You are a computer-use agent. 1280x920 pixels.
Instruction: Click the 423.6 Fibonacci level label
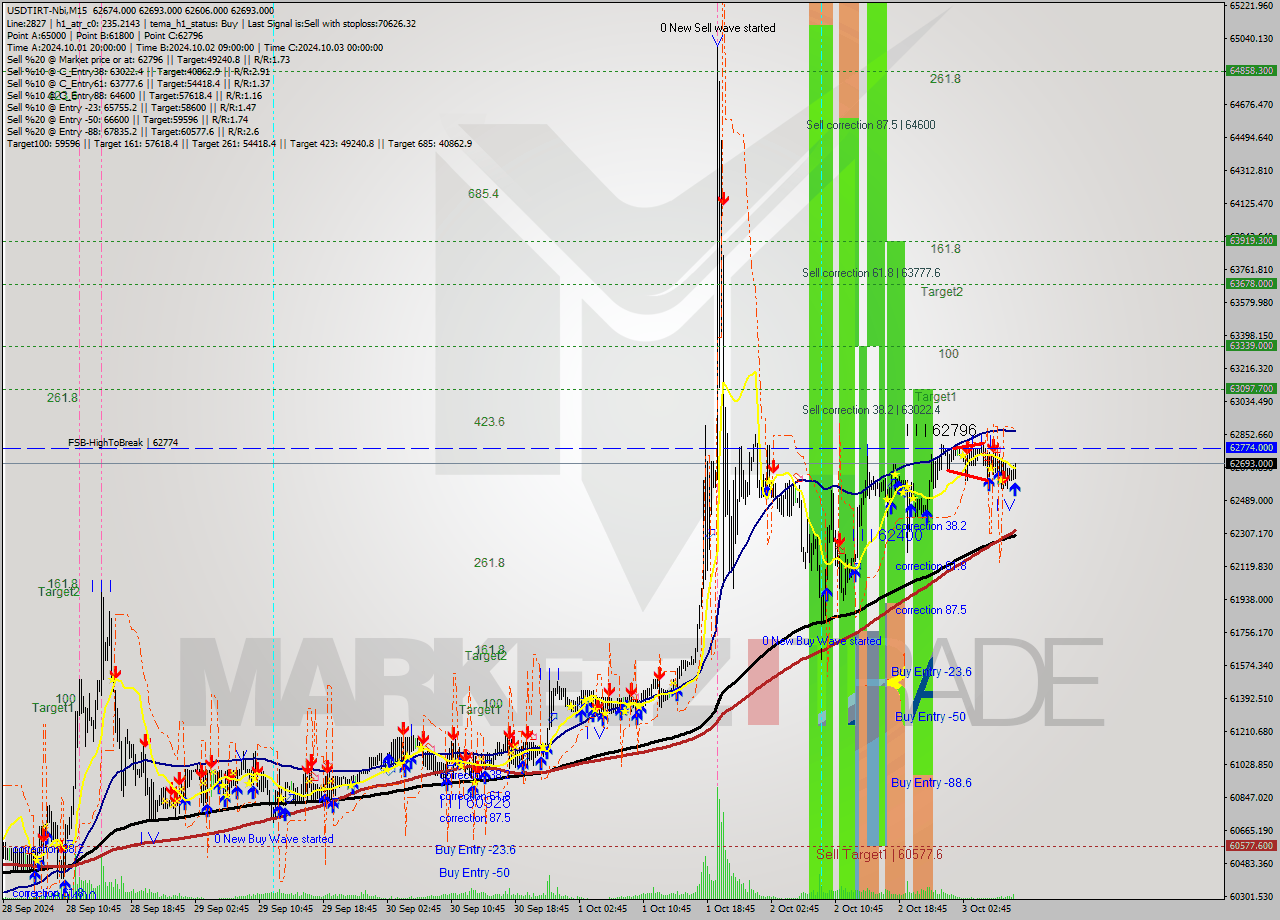[x=489, y=422]
